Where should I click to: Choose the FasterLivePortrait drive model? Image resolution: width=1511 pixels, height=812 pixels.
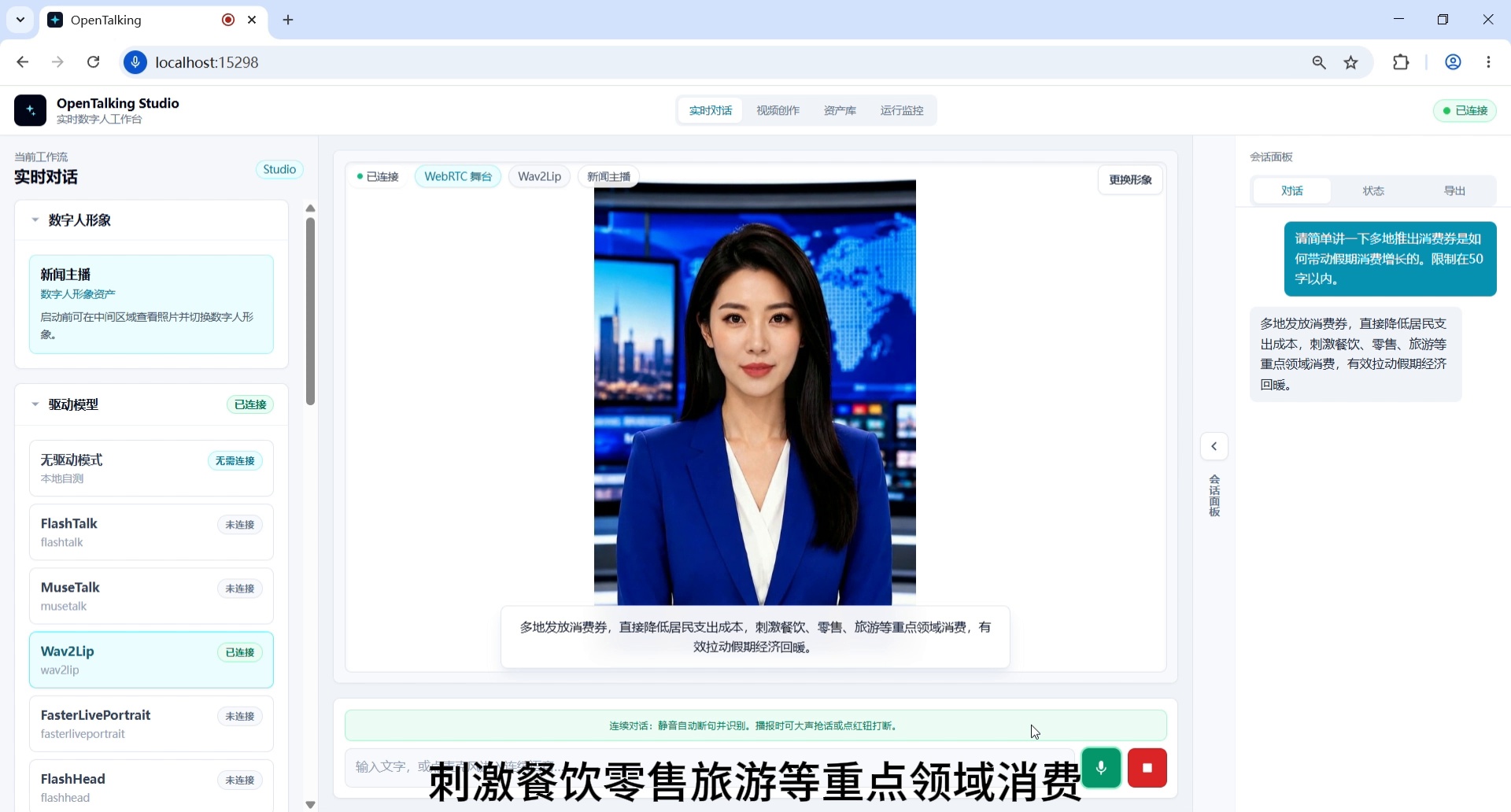151,723
